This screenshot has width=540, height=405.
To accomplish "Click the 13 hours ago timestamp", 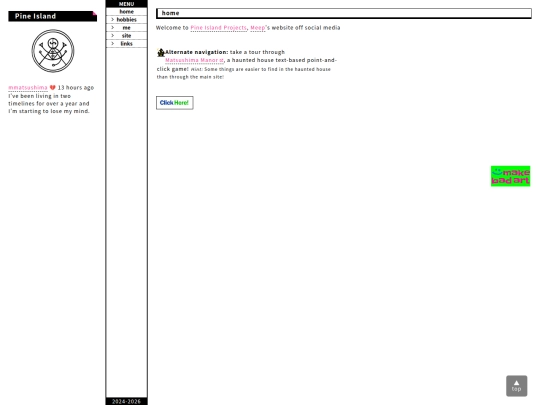I will (x=76, y=87).
